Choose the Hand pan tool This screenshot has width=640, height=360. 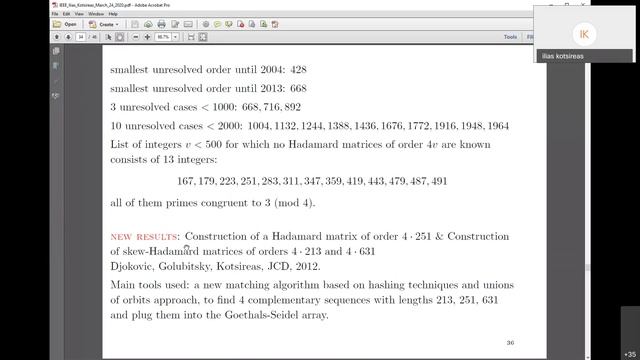coord(120,37)
